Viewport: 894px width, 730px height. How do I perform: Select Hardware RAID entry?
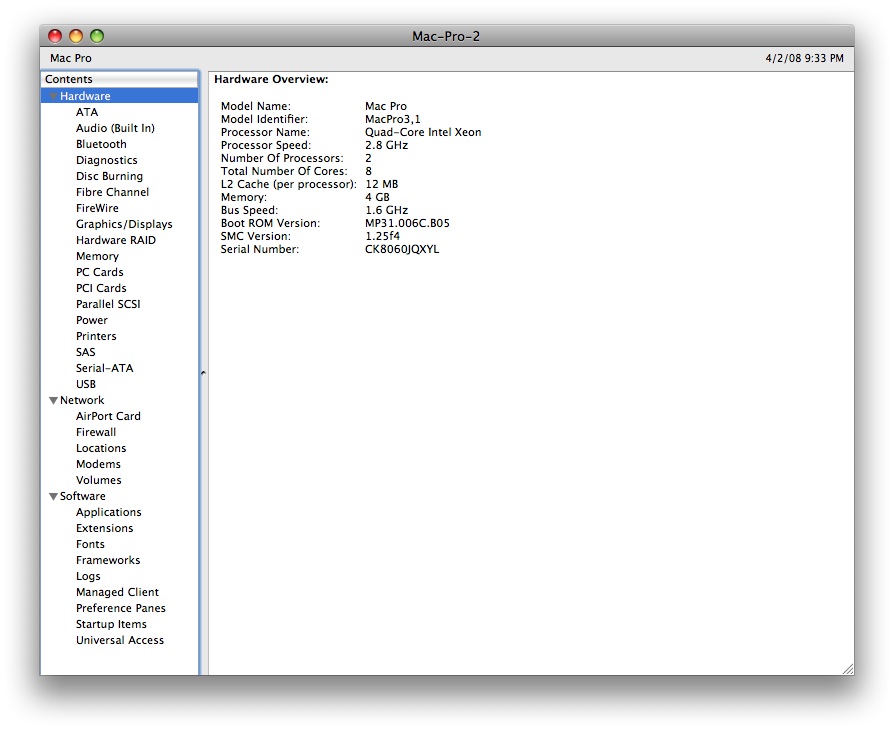point(116,240)
